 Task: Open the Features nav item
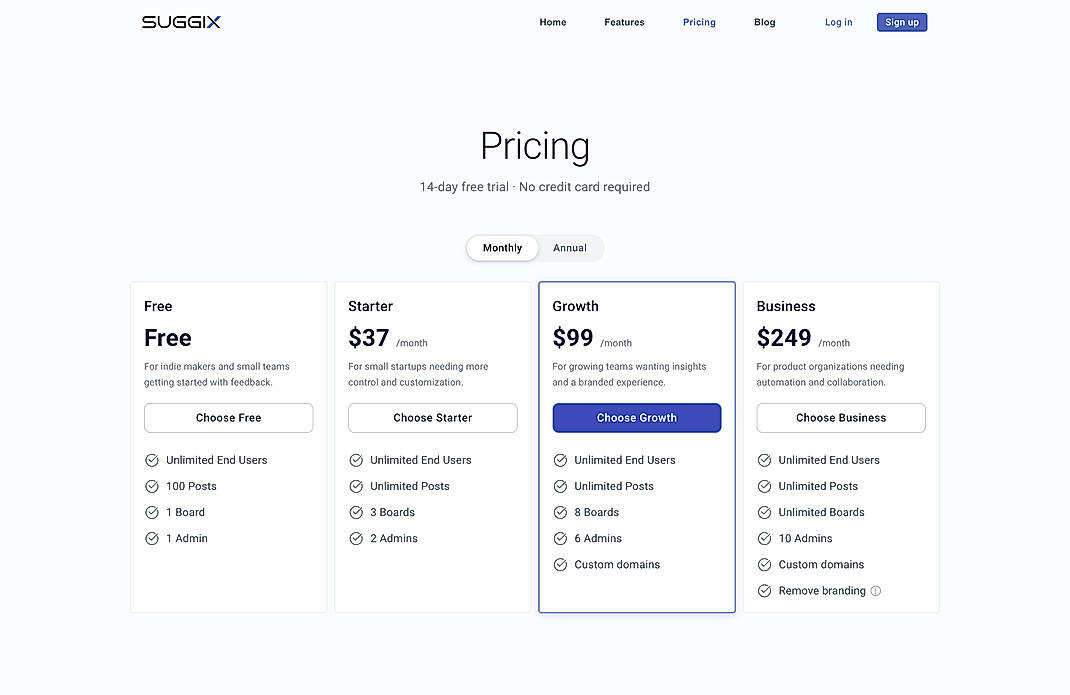624,22
